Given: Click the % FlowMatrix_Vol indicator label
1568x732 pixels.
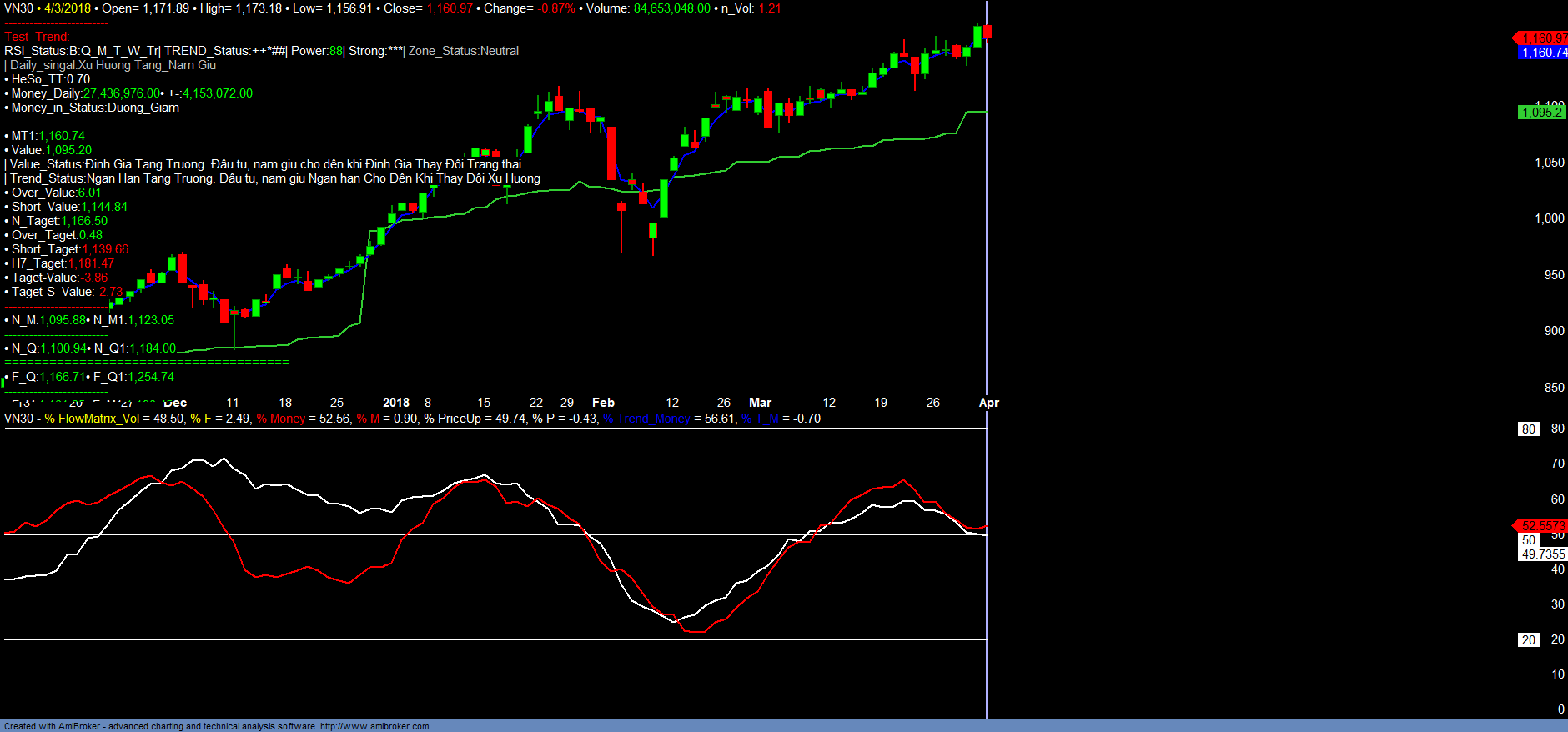Looking at the screenshot, I should 92,419.
